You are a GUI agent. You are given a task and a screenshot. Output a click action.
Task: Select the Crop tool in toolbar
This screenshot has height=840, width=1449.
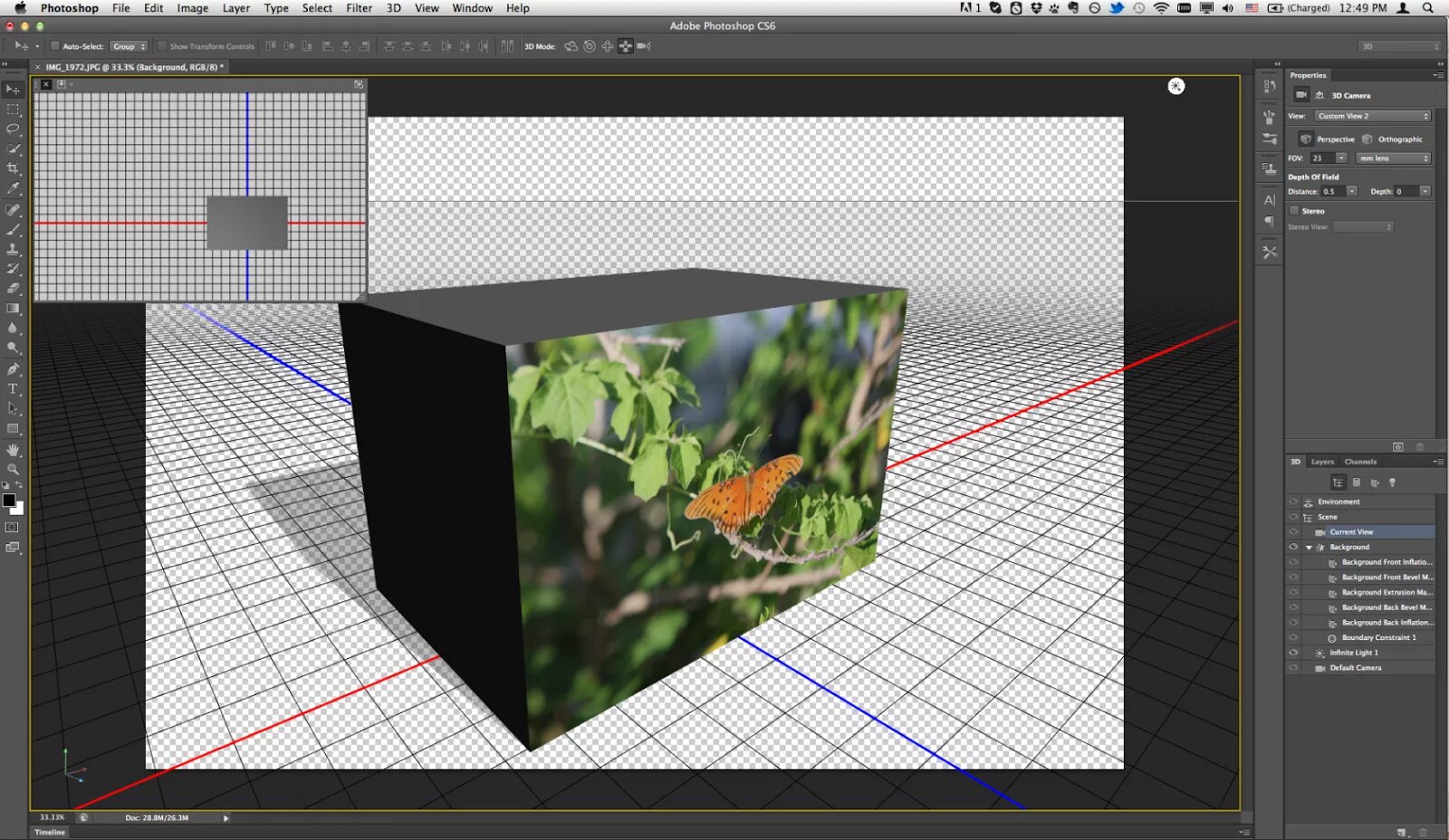[x=13, y=168]
